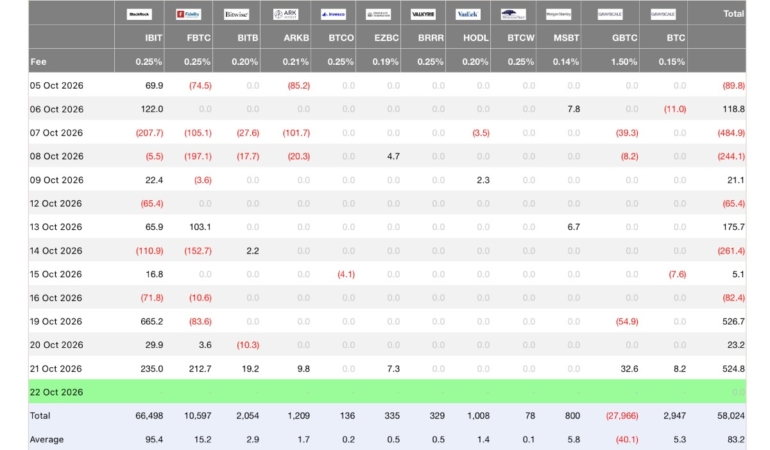Click the 0.15% fee for BTC
770x450 pixels.
[672, 62]
